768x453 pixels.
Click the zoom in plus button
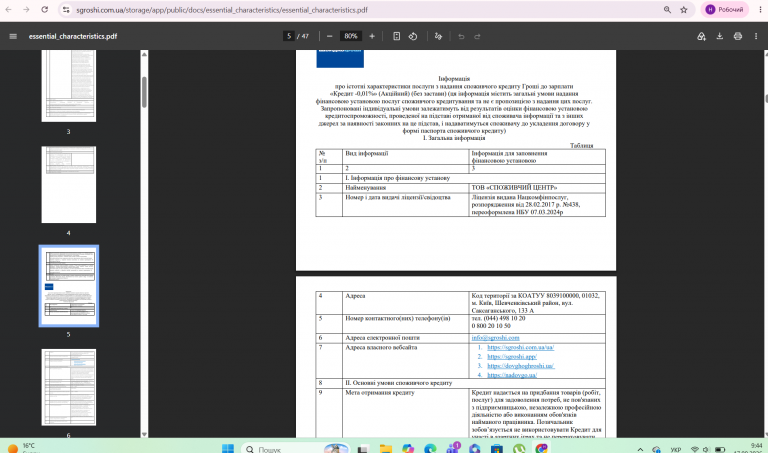(372, 36)
